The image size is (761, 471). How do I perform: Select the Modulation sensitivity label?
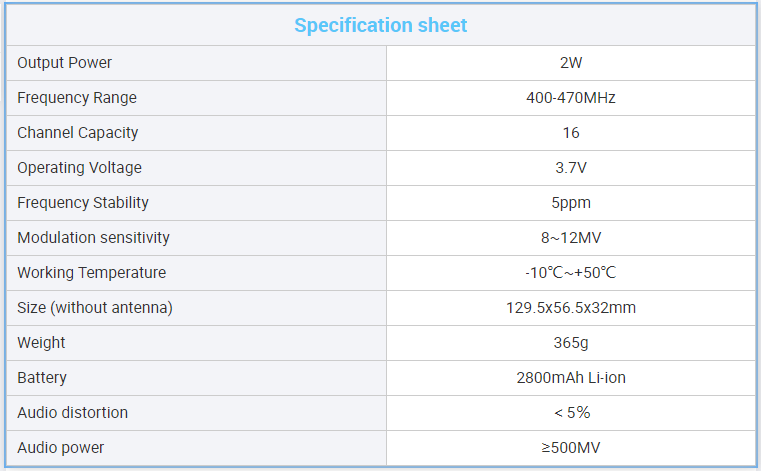94,238
